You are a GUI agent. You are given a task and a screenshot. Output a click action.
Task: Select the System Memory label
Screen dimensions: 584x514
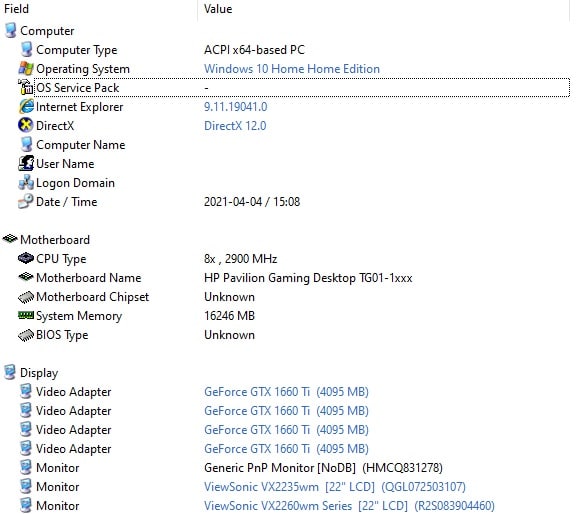(79, 316)
